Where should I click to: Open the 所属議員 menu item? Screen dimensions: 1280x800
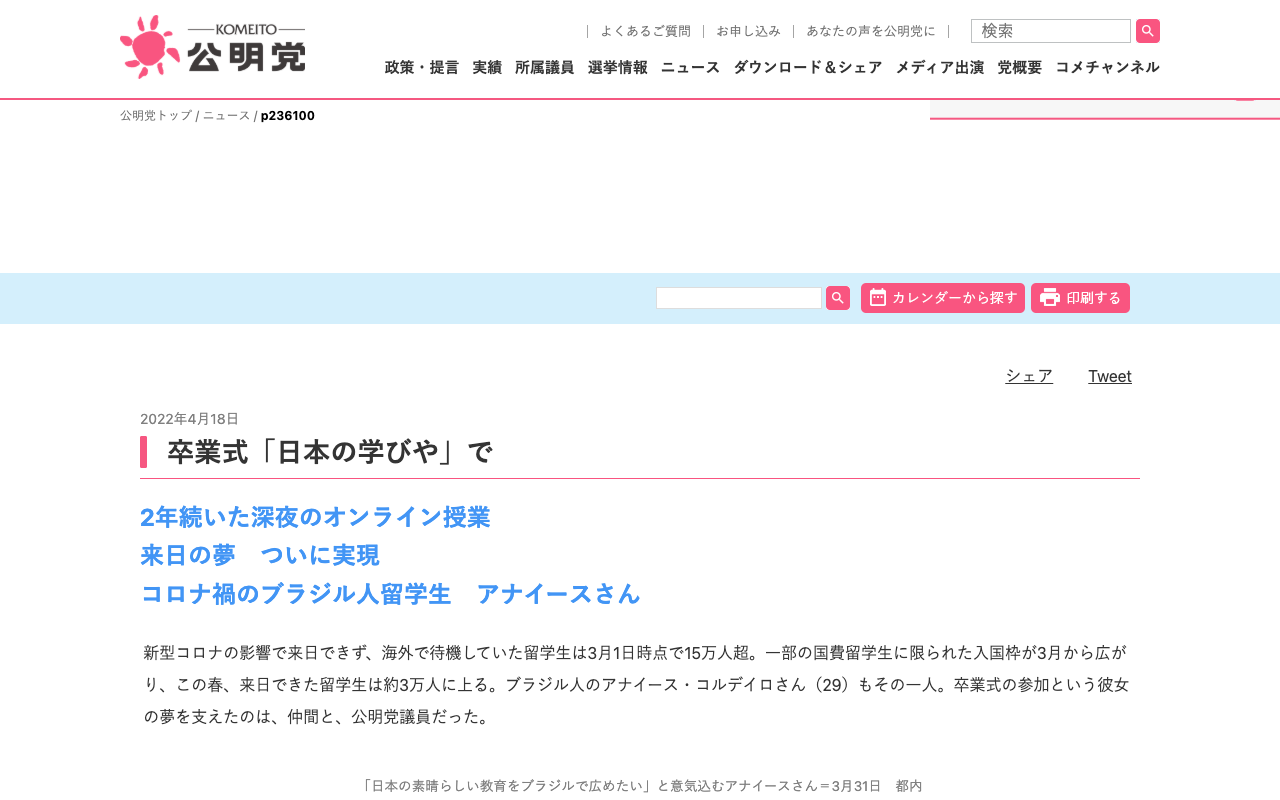[x=545, y=67]
